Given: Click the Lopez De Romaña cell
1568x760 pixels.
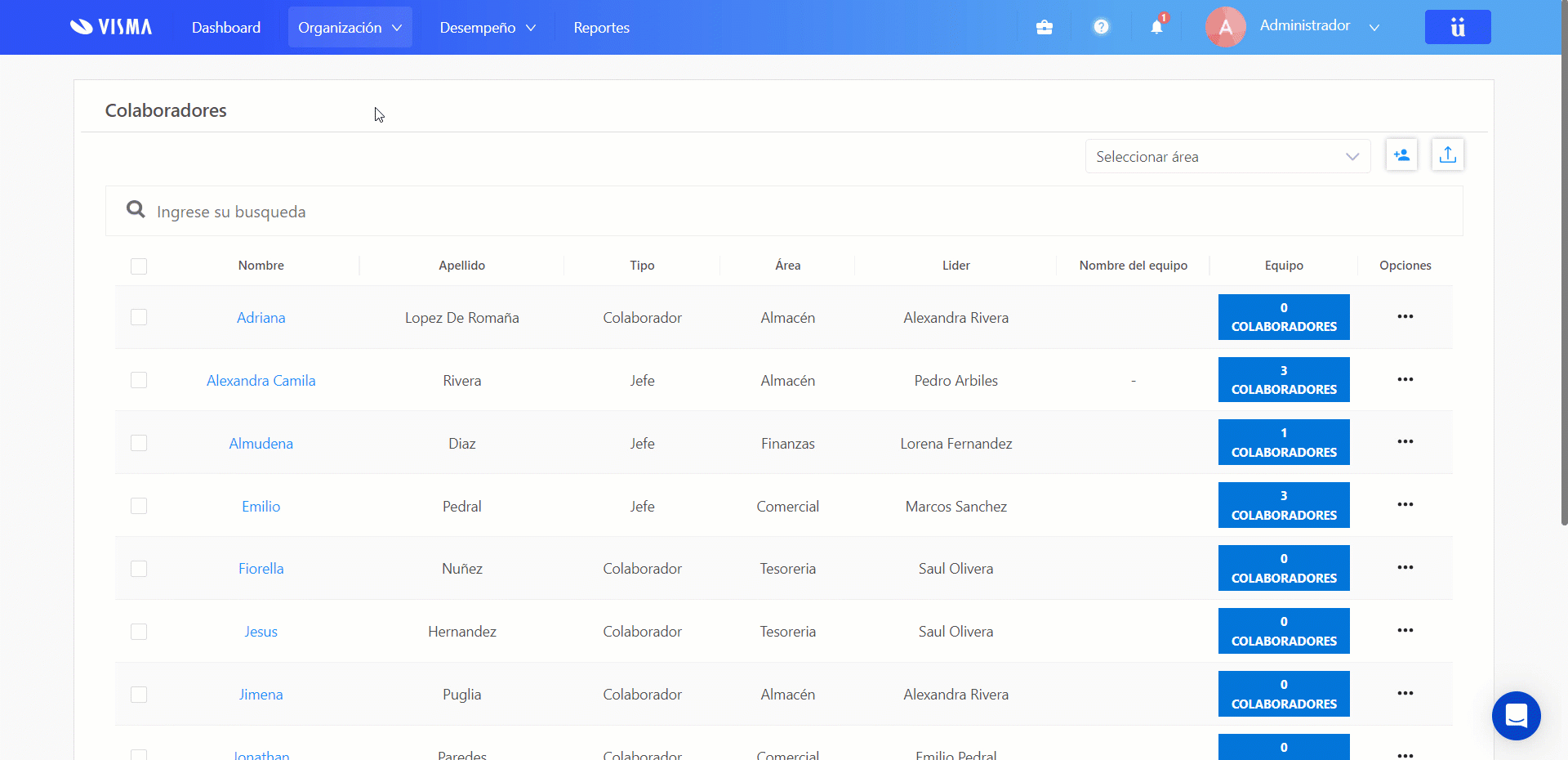Looking at the screenshot, I should tap(462, 318).
